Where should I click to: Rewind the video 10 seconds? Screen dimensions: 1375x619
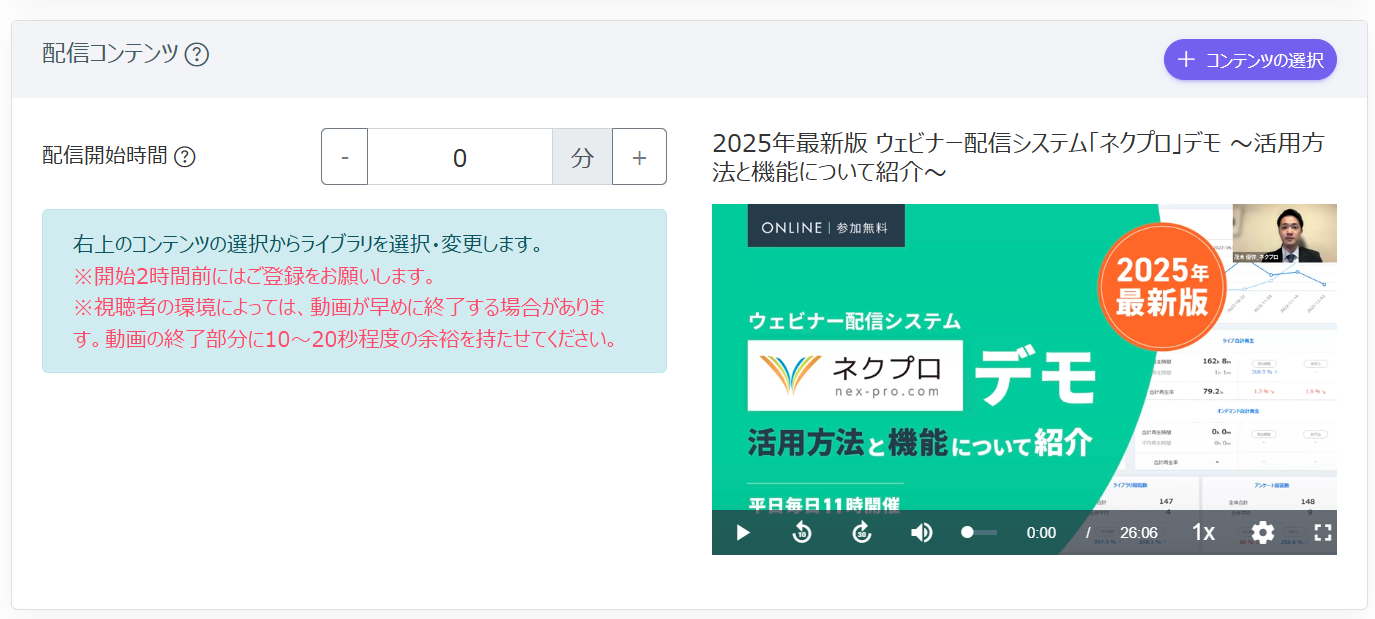click(x=802, y=533)
